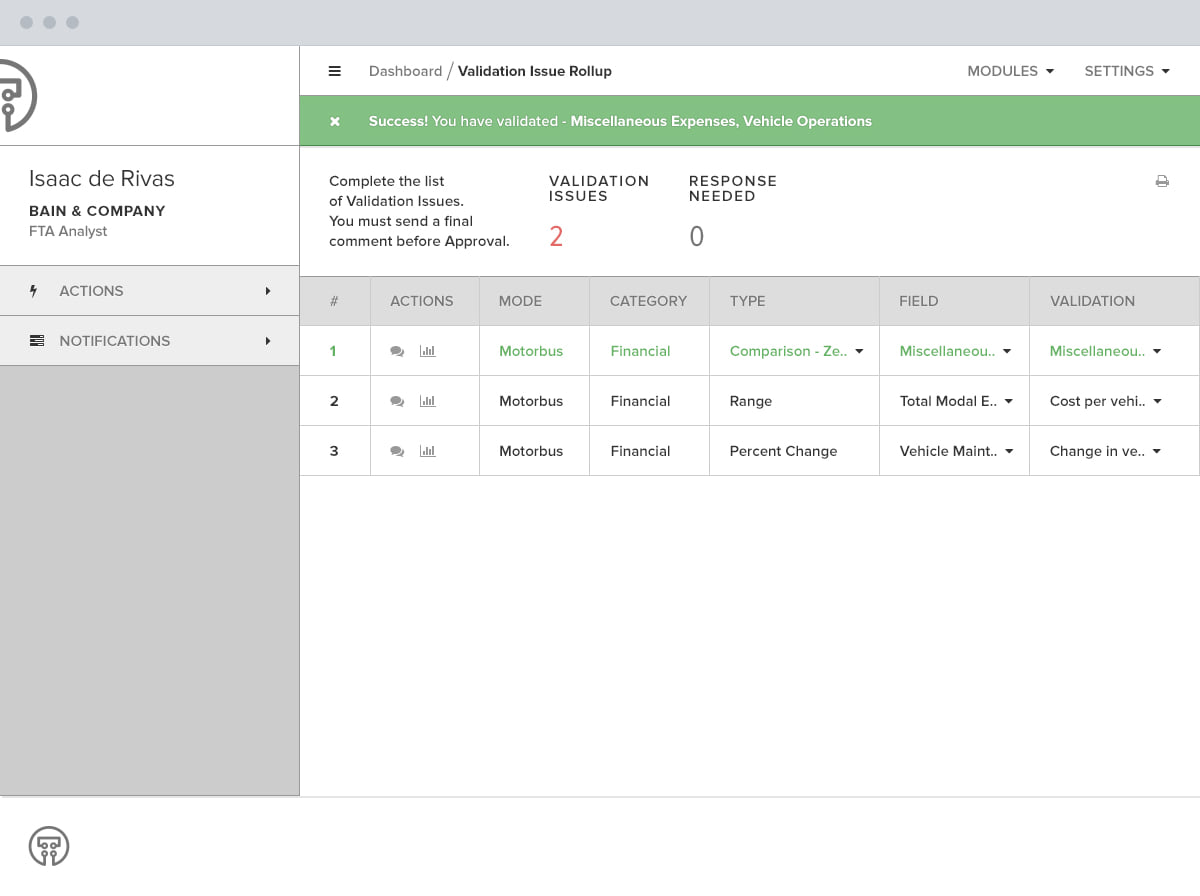Expand Total Modal E.. field dropdown
1200x896 pixels.
click(x=1009, y=402)
